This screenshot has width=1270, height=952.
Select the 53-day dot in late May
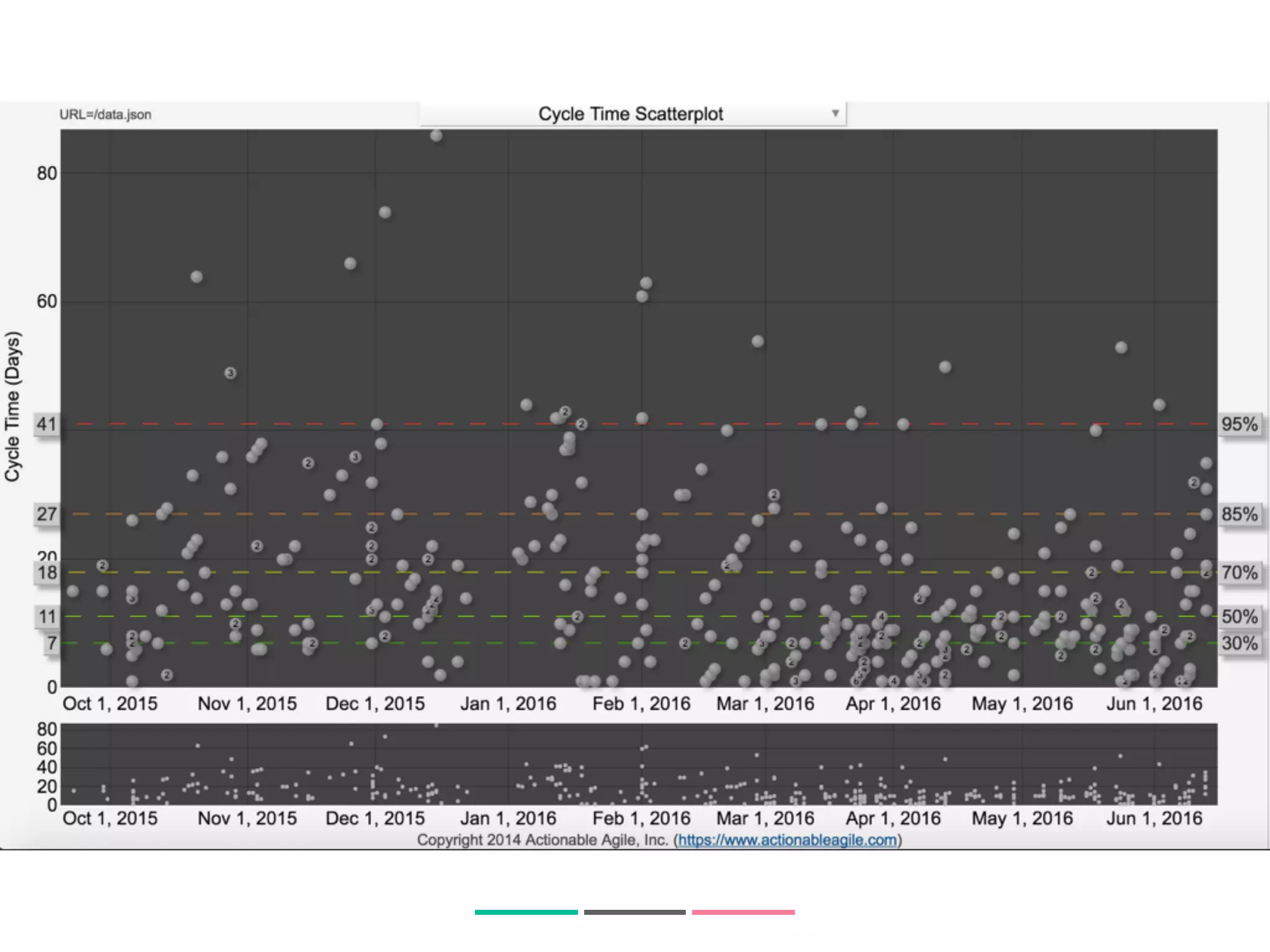tap(1121, 348)
